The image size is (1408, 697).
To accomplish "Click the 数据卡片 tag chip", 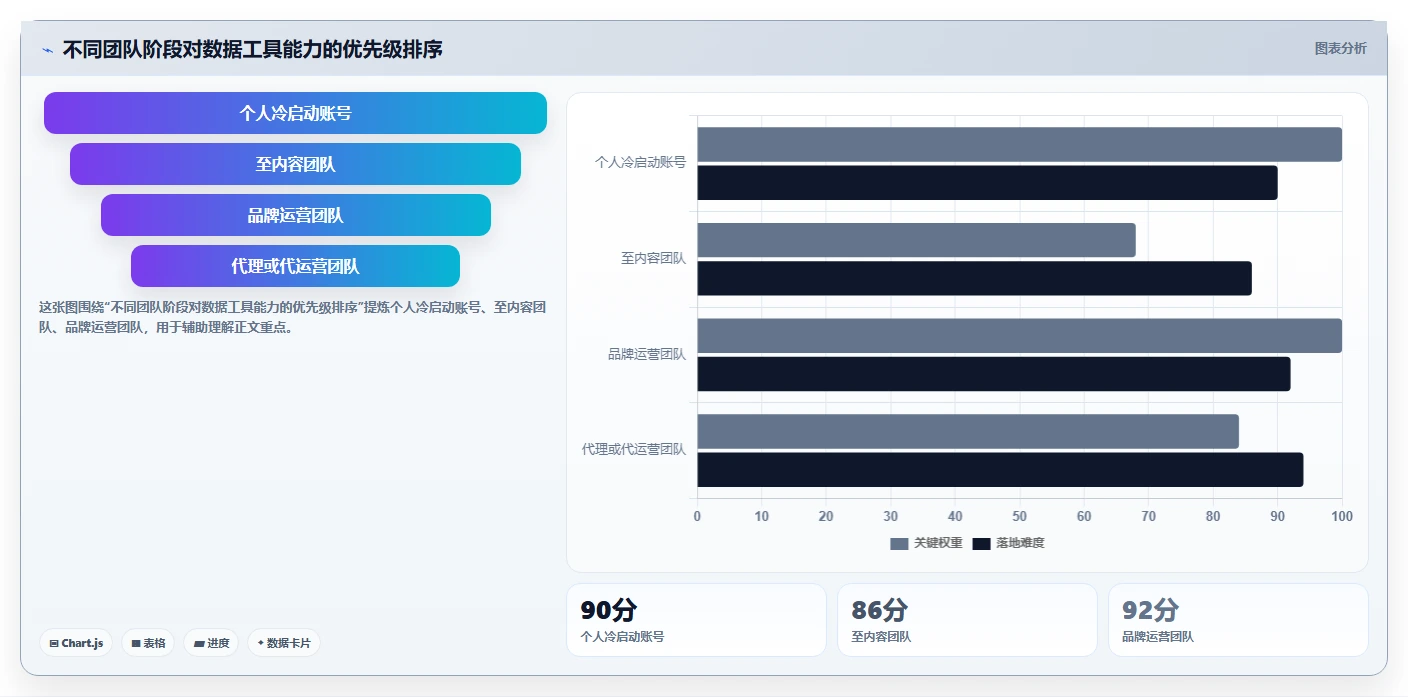I will 284,643.
